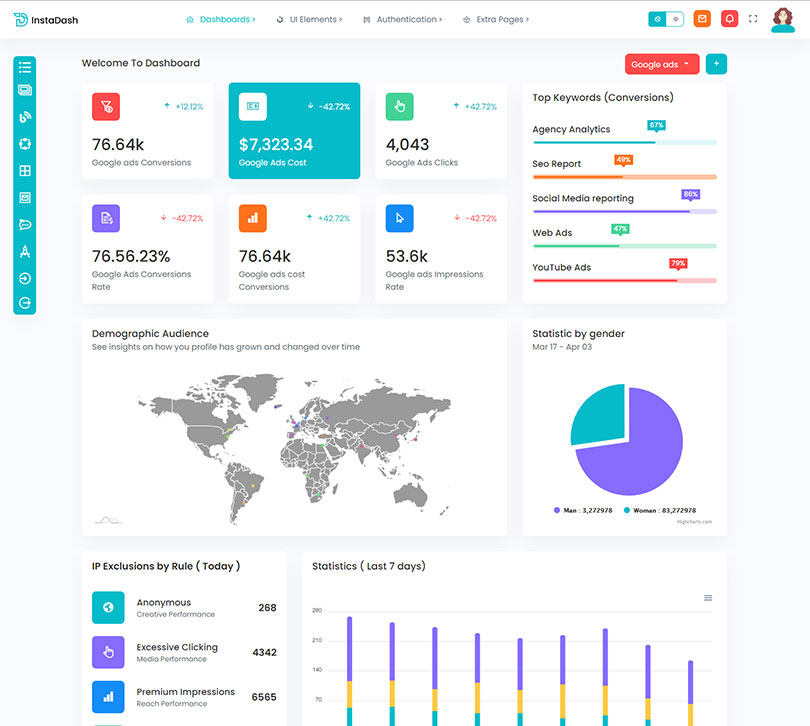Click the Social Media reporting progress bar
The height and width of the screenshot is (726, 810).
coord(624,211)
